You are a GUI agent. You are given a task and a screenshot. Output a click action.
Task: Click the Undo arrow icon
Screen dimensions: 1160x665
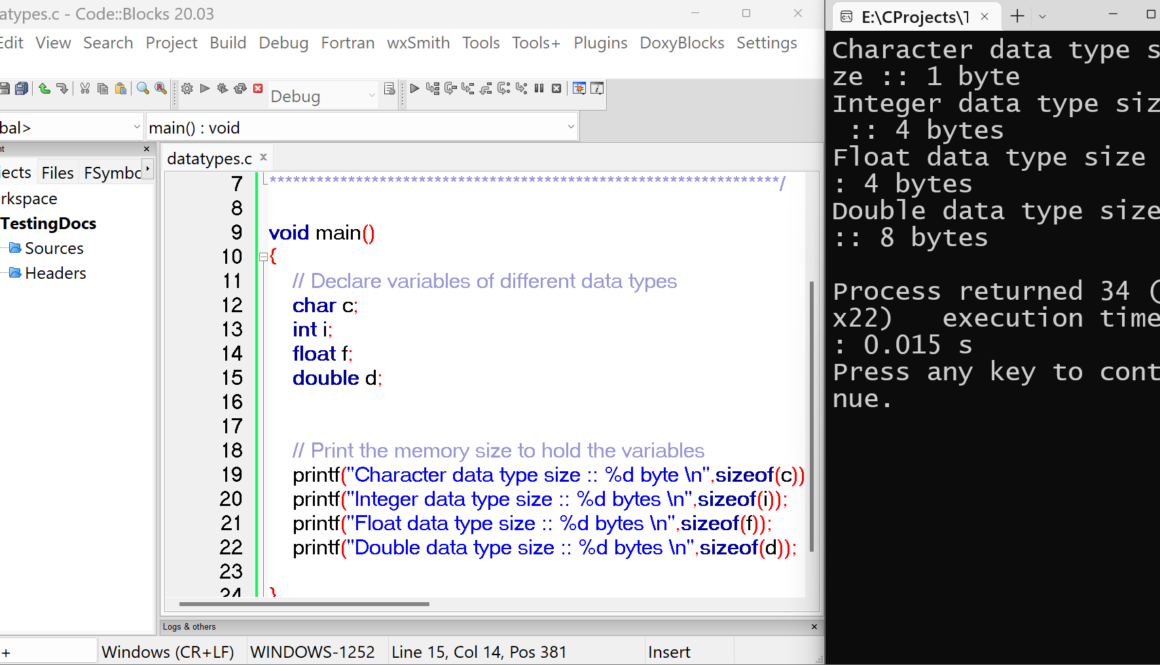pos(43,88)
